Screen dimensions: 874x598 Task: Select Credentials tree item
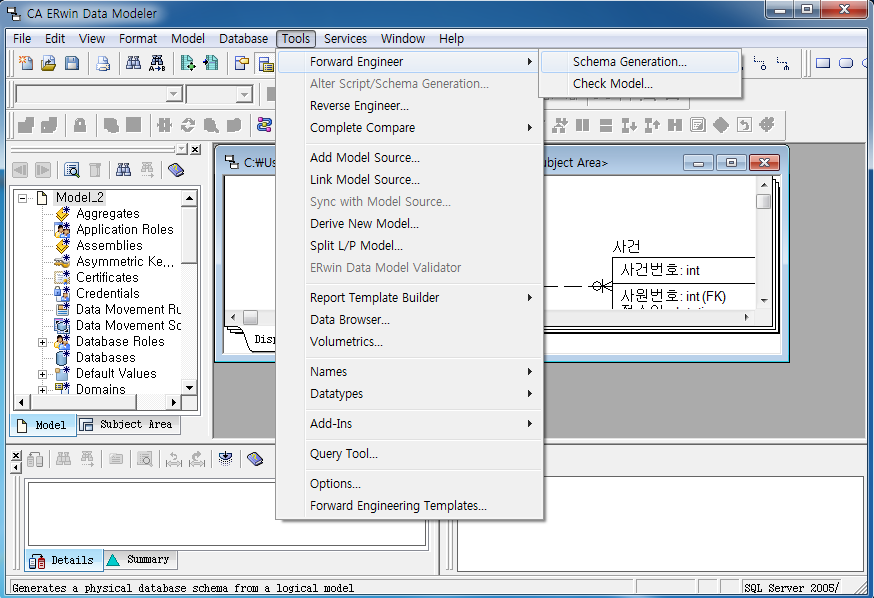(x=108, y=294)
